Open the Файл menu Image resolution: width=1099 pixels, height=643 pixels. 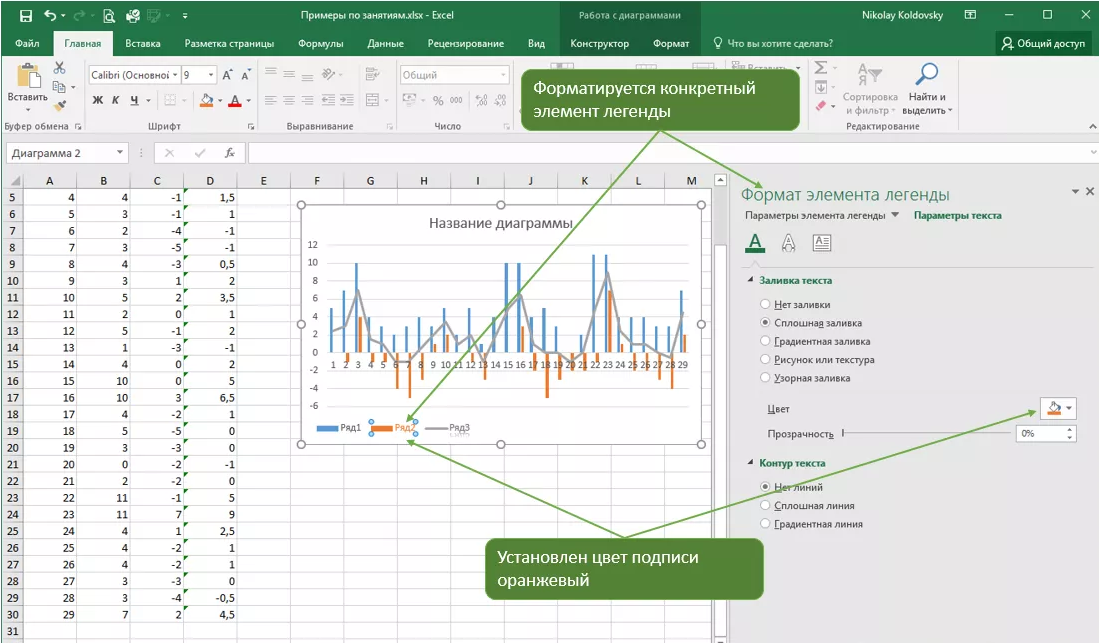pos(27,43)
